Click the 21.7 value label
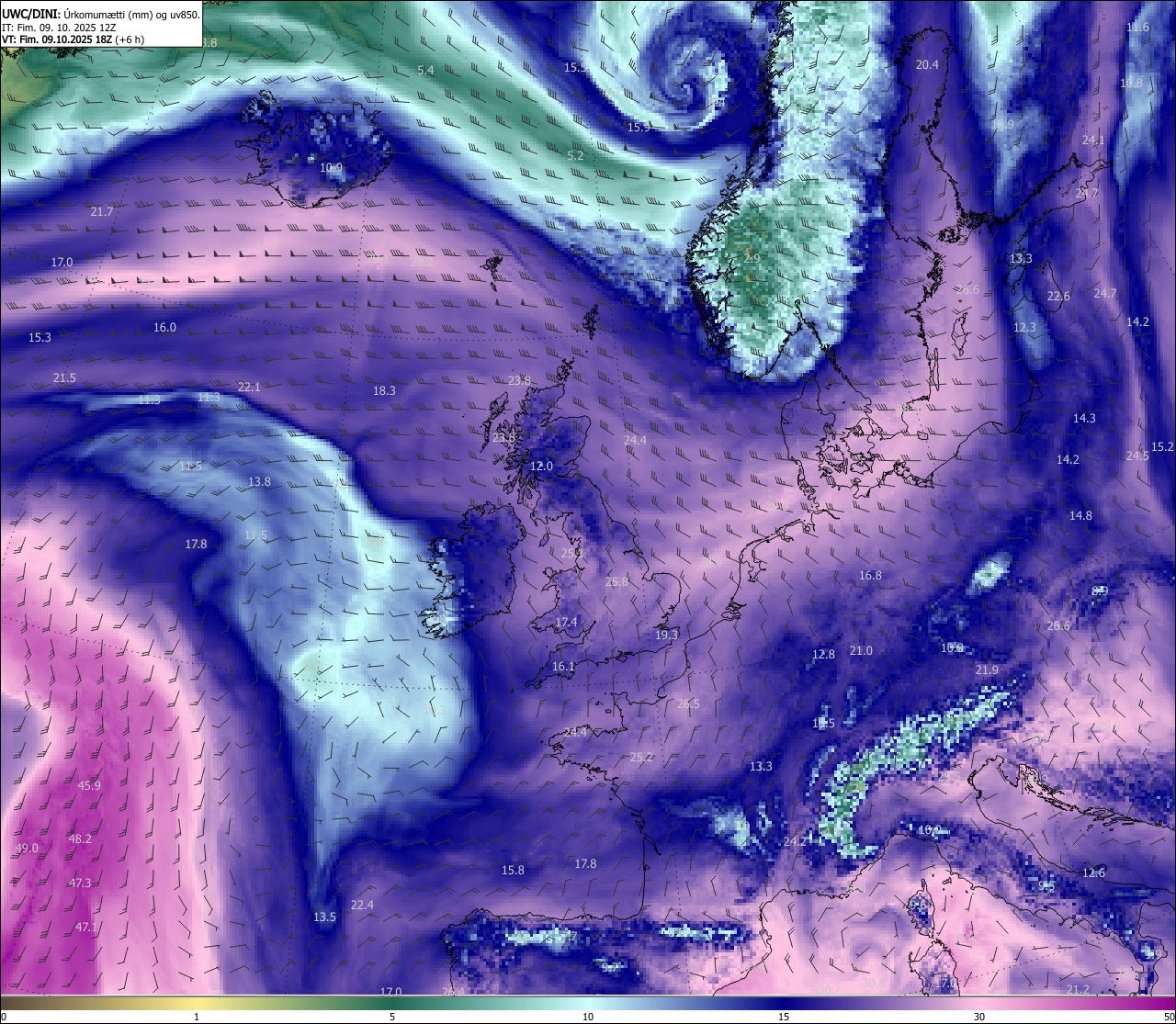Viewport: 1176px width, 1024px height. click(102, 211)
